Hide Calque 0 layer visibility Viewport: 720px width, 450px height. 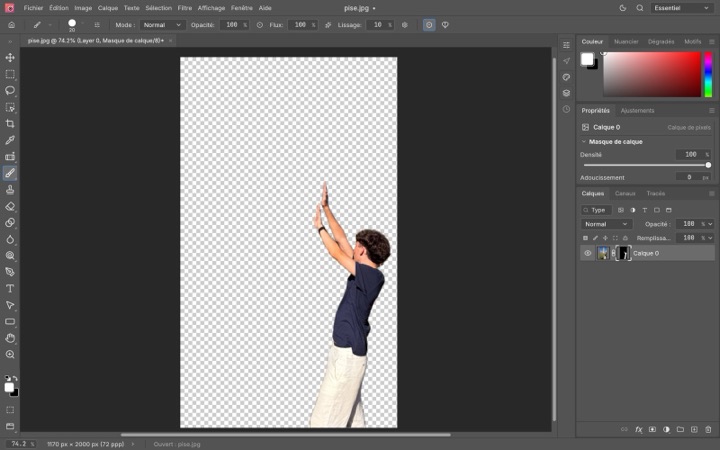pos(587,253)
